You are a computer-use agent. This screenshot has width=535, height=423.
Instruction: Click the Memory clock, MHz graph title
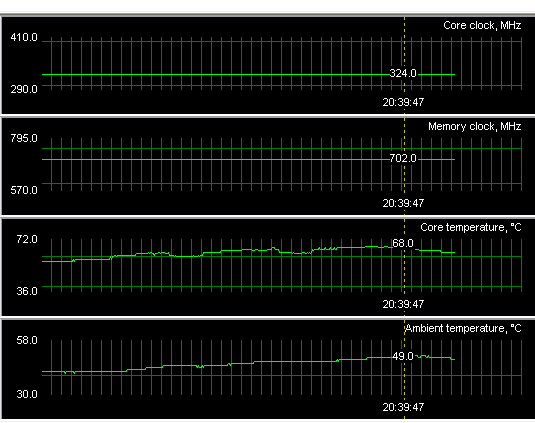[x=475, y=126]
